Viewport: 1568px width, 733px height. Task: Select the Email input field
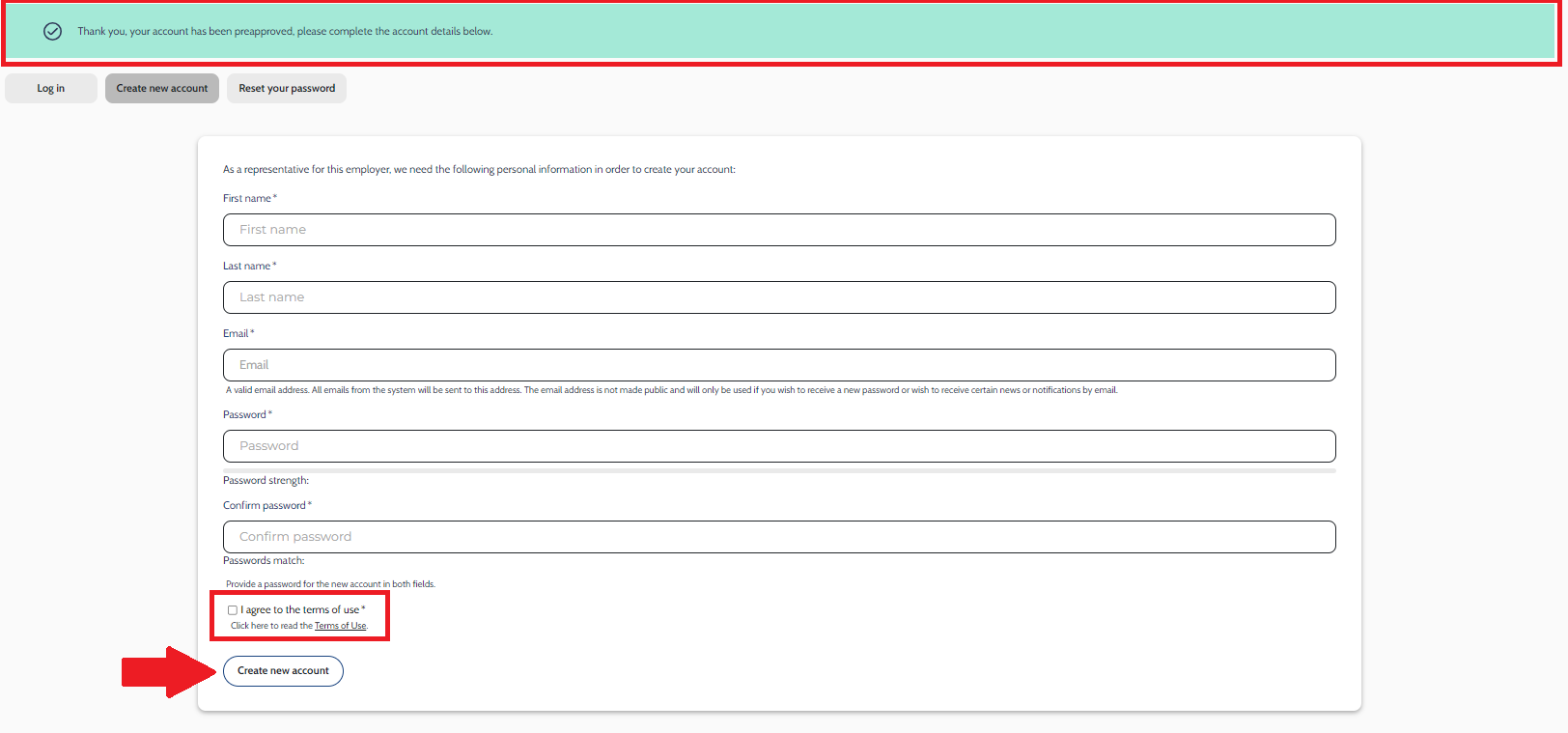[779, 365]
